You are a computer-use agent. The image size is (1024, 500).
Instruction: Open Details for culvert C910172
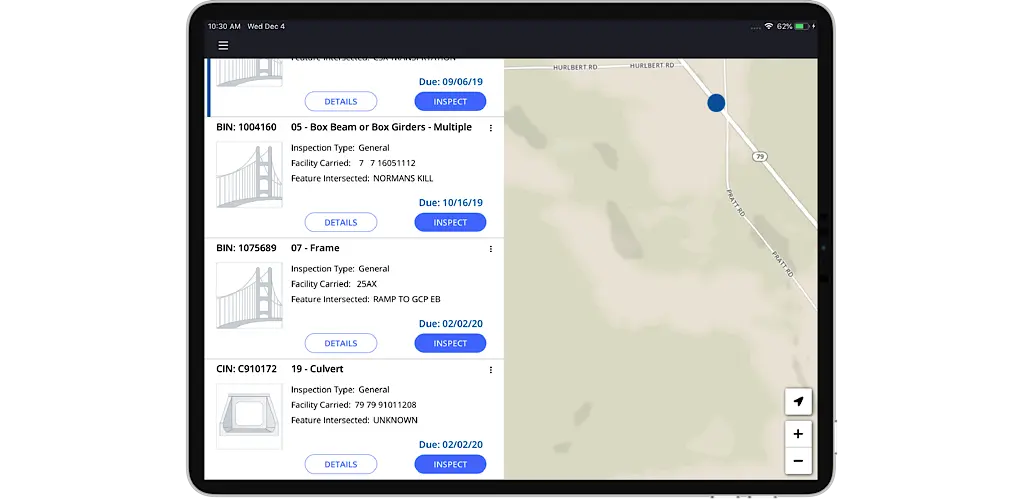click(341, 464)
